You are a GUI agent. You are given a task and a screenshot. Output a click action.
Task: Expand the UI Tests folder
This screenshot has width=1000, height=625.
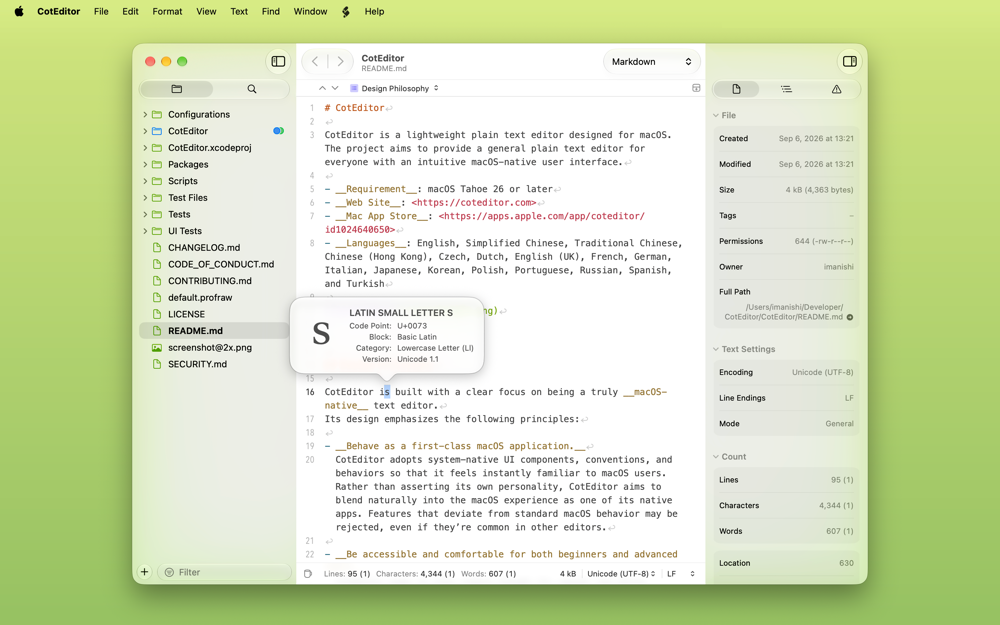coord(145,231)
